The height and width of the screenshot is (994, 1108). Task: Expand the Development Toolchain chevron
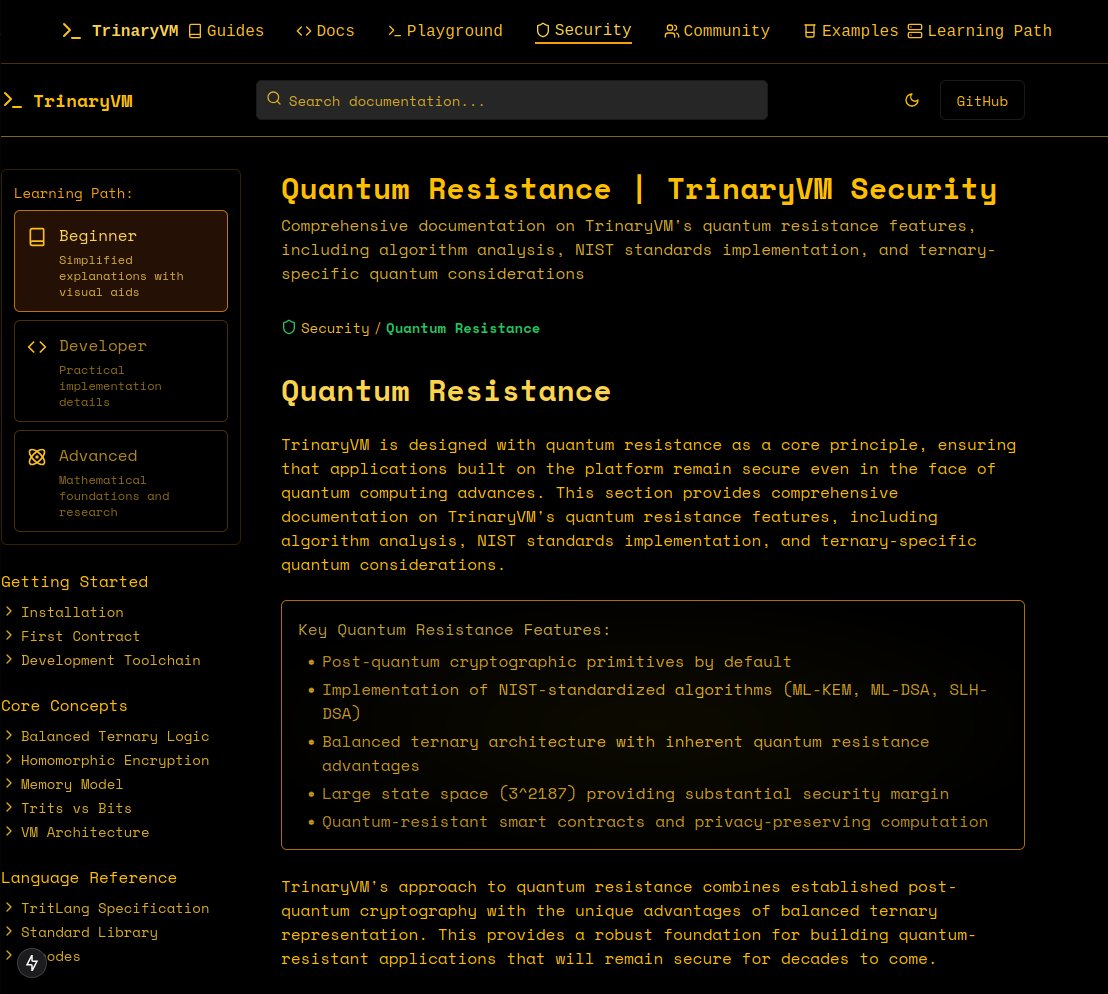point(8,659)
